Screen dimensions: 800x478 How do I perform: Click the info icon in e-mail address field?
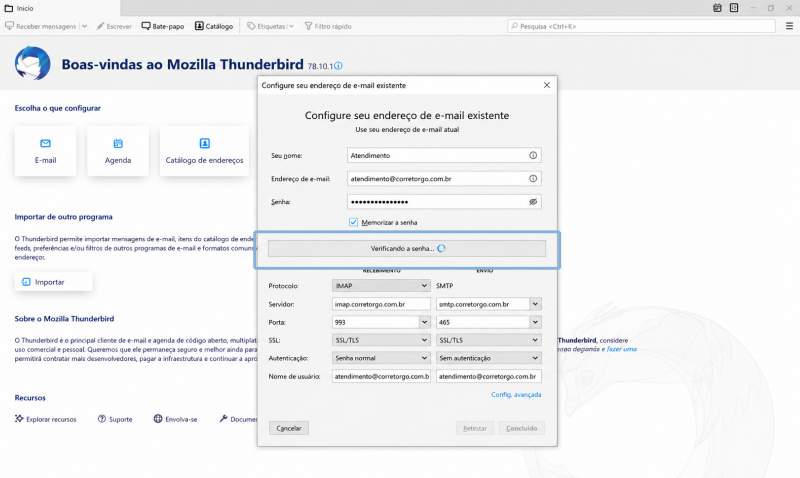[x=533, y=179]
